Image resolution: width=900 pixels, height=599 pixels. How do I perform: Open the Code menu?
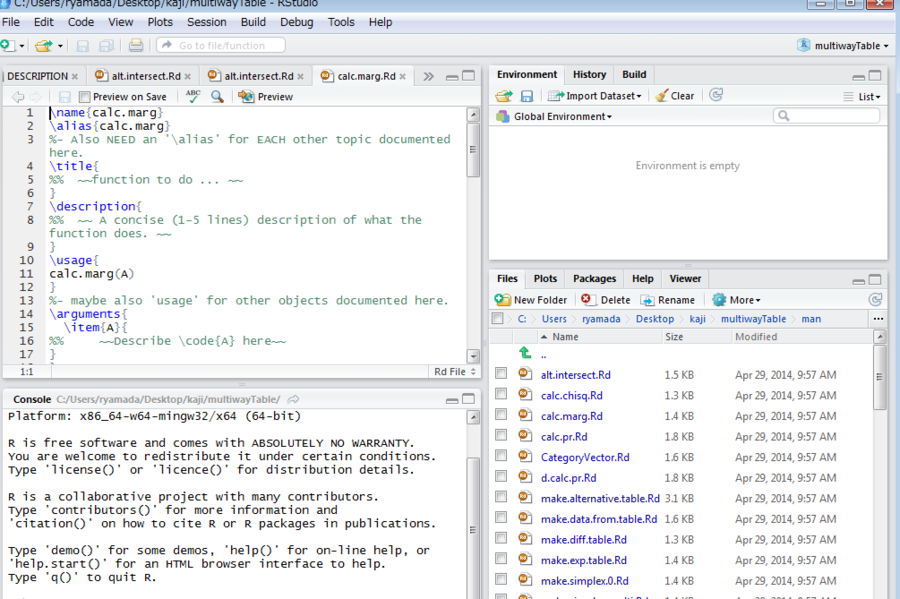(81, 22)
